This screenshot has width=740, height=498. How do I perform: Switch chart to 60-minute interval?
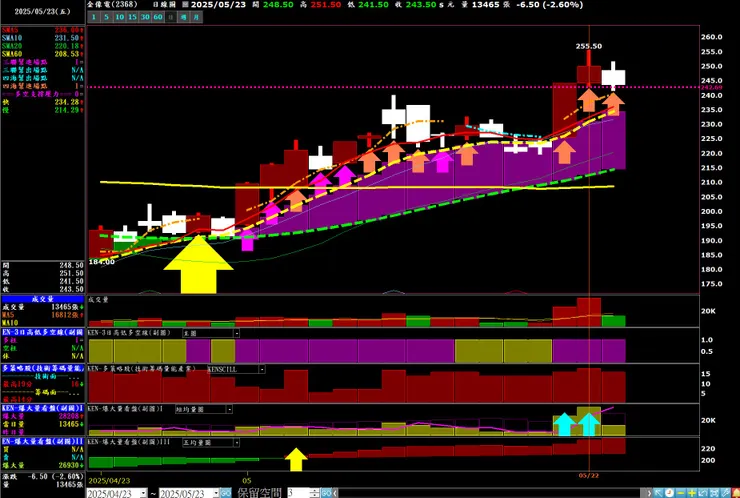pos(158,17)
